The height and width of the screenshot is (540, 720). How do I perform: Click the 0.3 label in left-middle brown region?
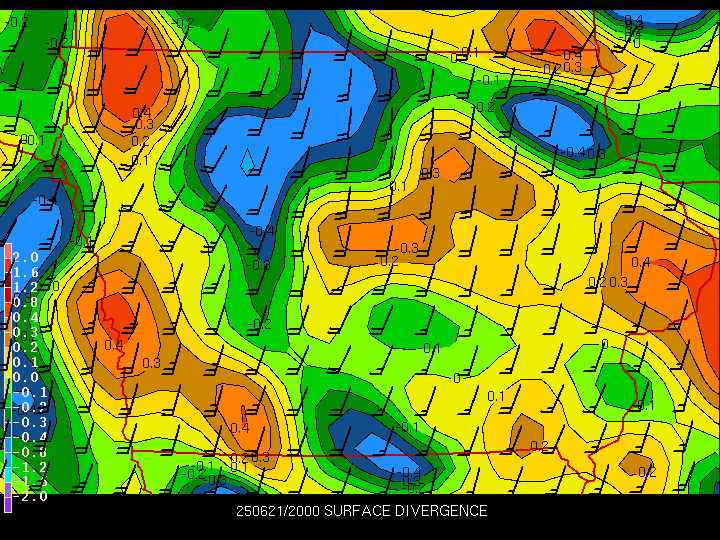click(151, 363)
